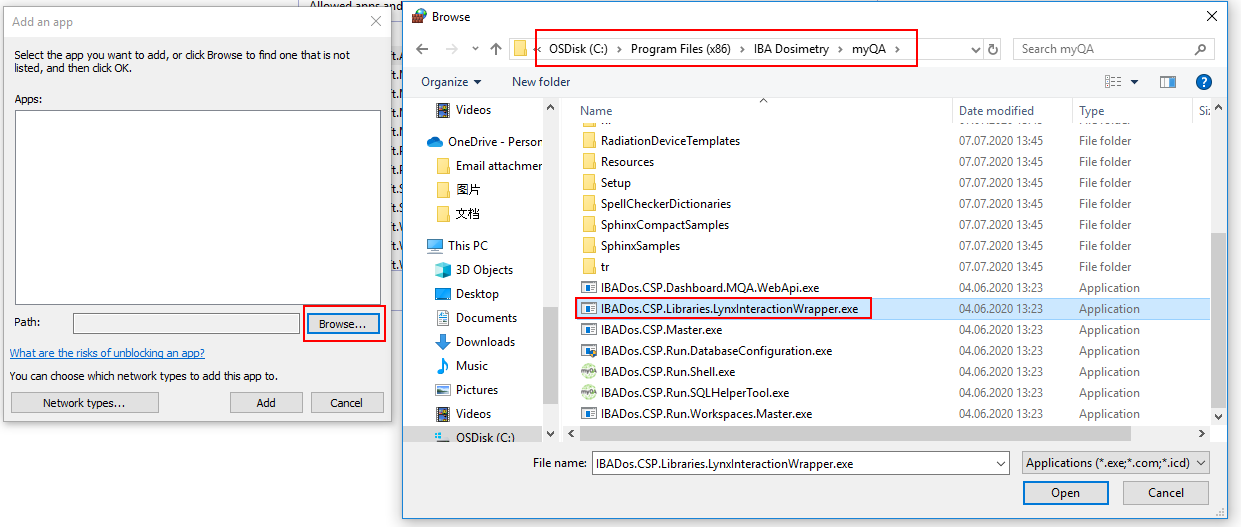Image resolution: width=1241 pixels, height=527 pixels.
Task: Open the Organize menu
Action: tap(451, 82)
